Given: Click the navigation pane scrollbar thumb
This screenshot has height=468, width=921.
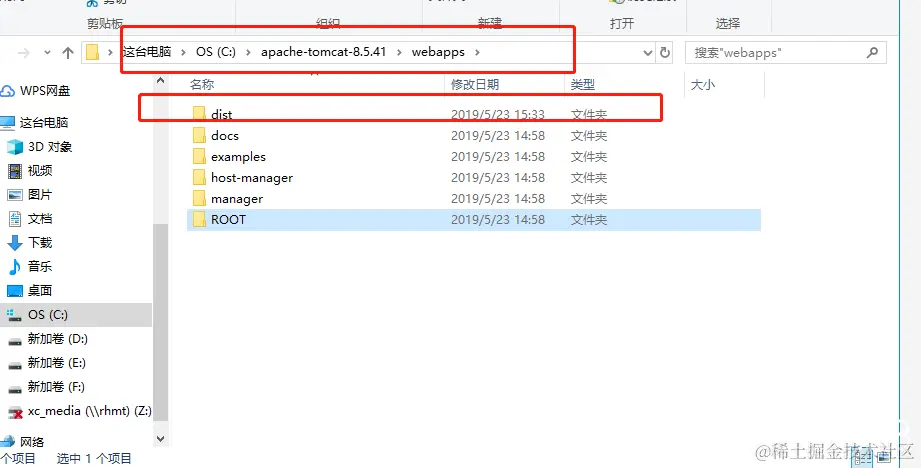Looking at the screenshot, I should point(160,322).
